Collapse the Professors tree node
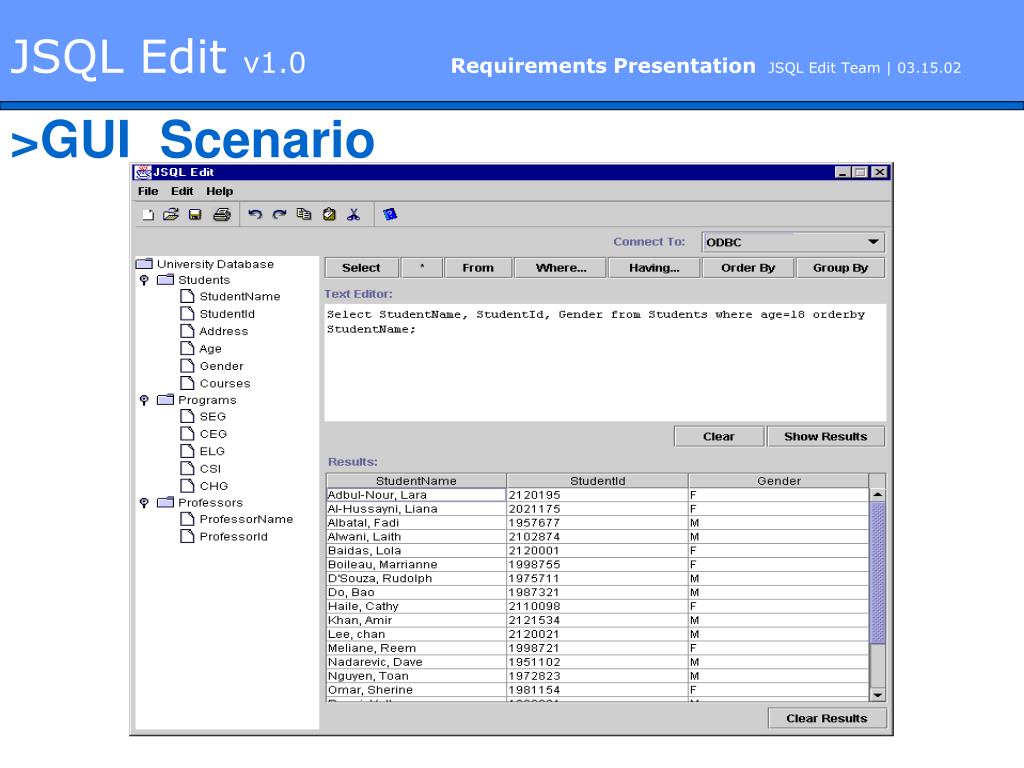The image size is (1024, 768). tap(144, 503)
